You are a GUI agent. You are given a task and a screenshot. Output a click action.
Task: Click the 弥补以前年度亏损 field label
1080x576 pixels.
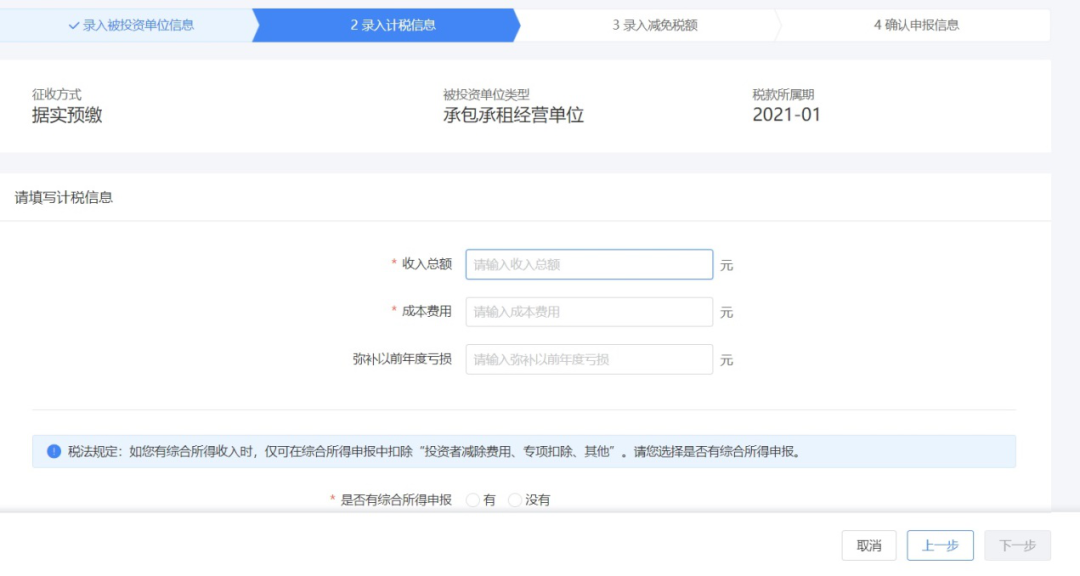(402, 359)
